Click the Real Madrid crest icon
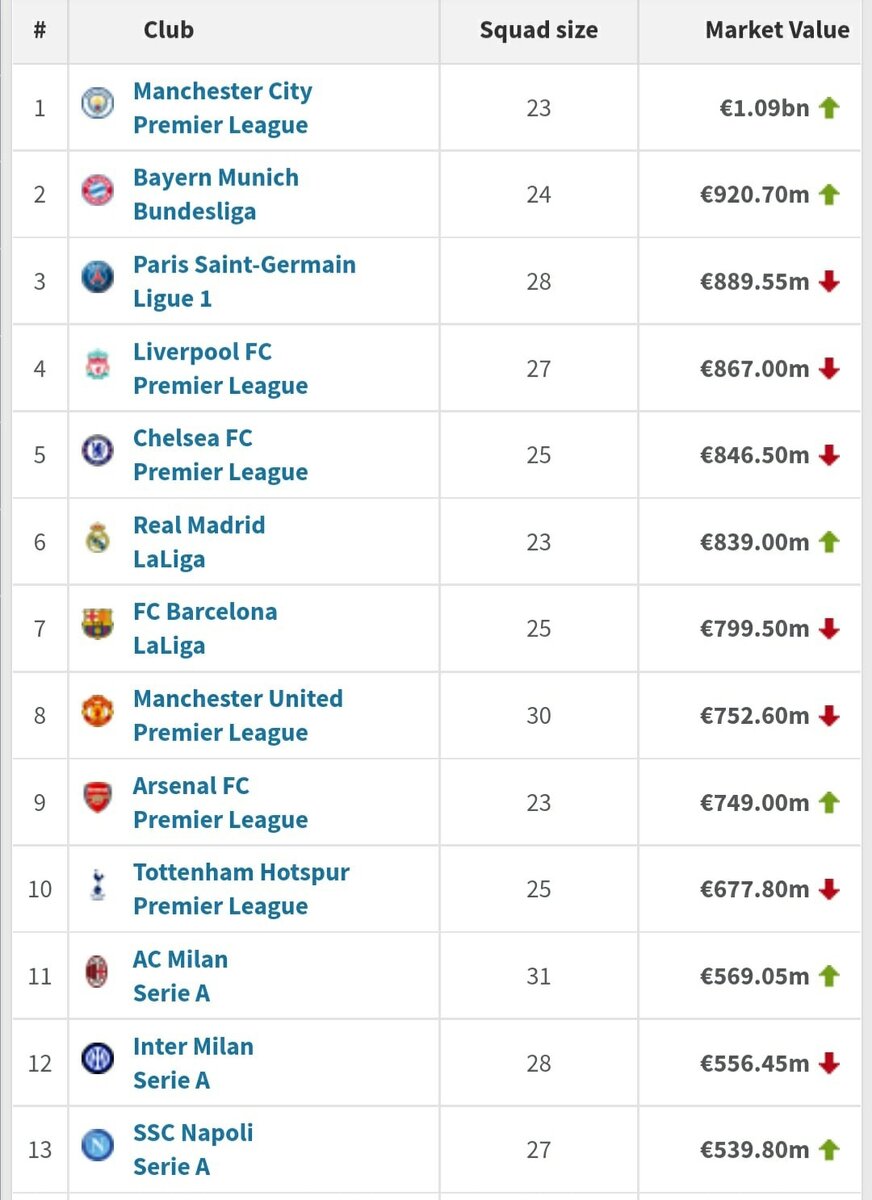Viewport: 872px width, 1200px height. click(x=97, y=538)
